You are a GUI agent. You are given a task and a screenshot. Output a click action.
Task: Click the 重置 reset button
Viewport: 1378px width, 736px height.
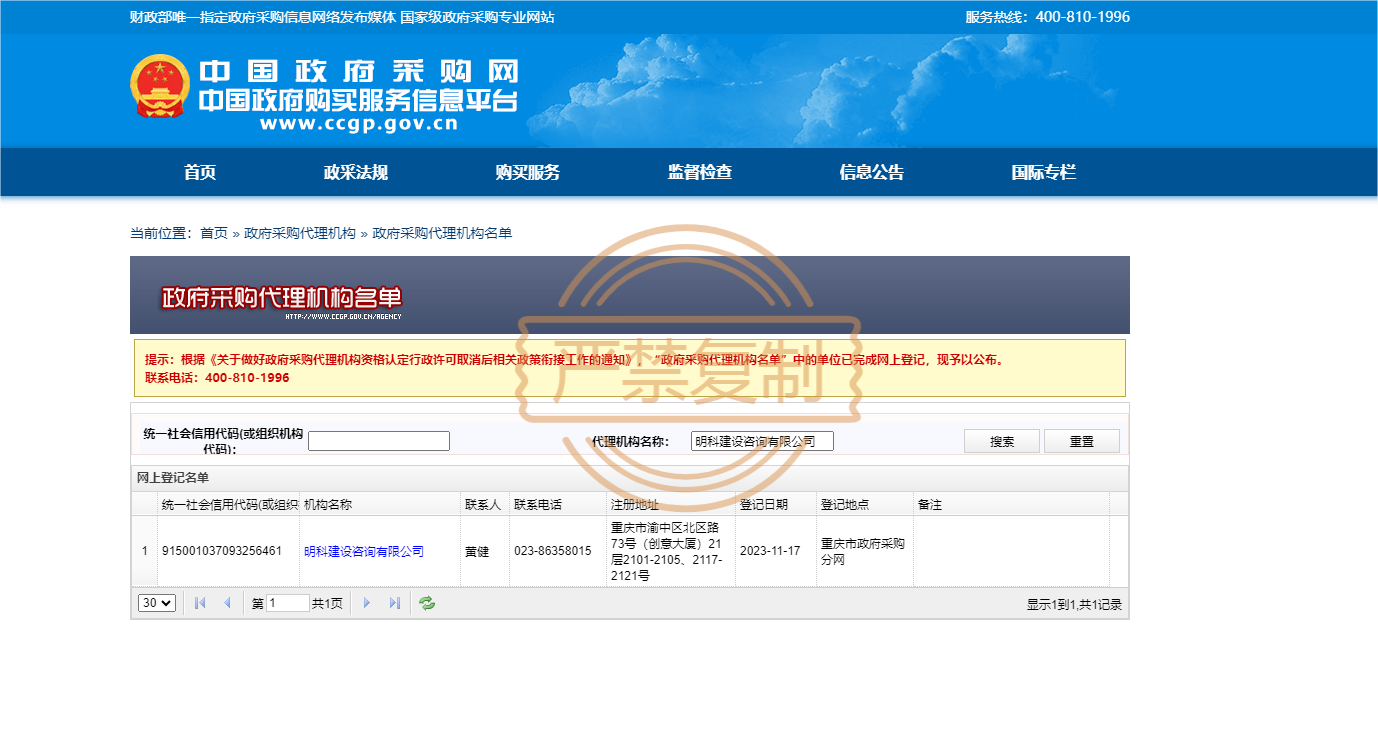pyautogui.click(x=1081, y=440)
